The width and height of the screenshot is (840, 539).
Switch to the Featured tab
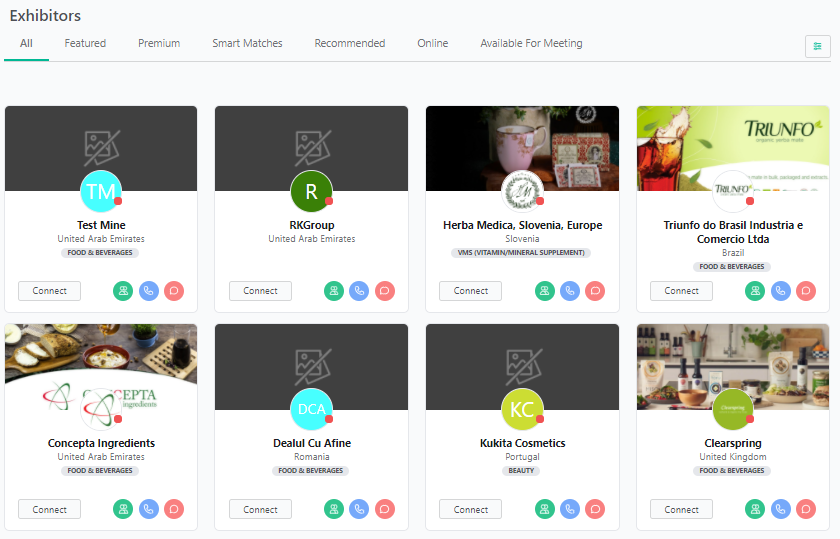85,43
